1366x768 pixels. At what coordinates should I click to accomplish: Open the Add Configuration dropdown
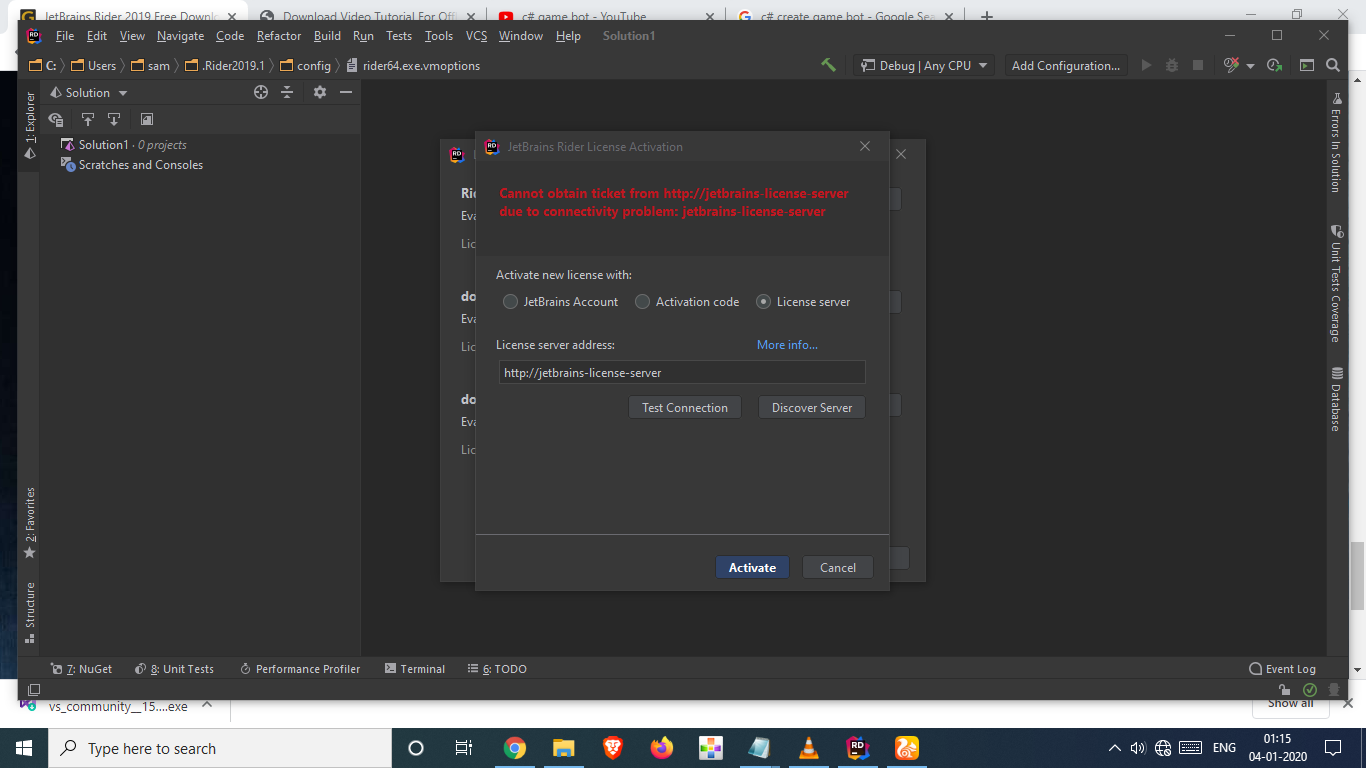point(1066,65)
